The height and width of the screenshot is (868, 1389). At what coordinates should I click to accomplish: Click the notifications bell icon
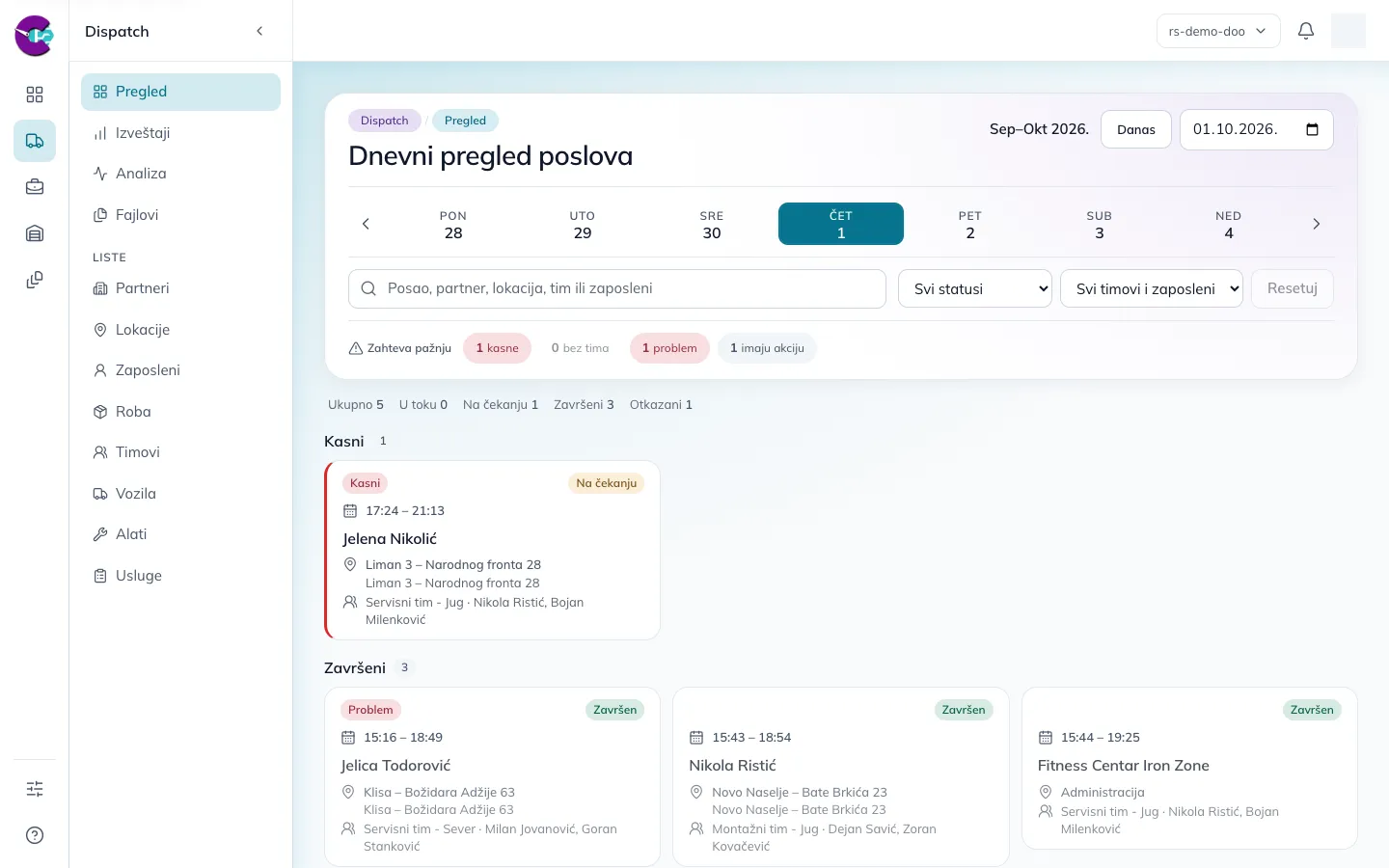pos(1306,31)
